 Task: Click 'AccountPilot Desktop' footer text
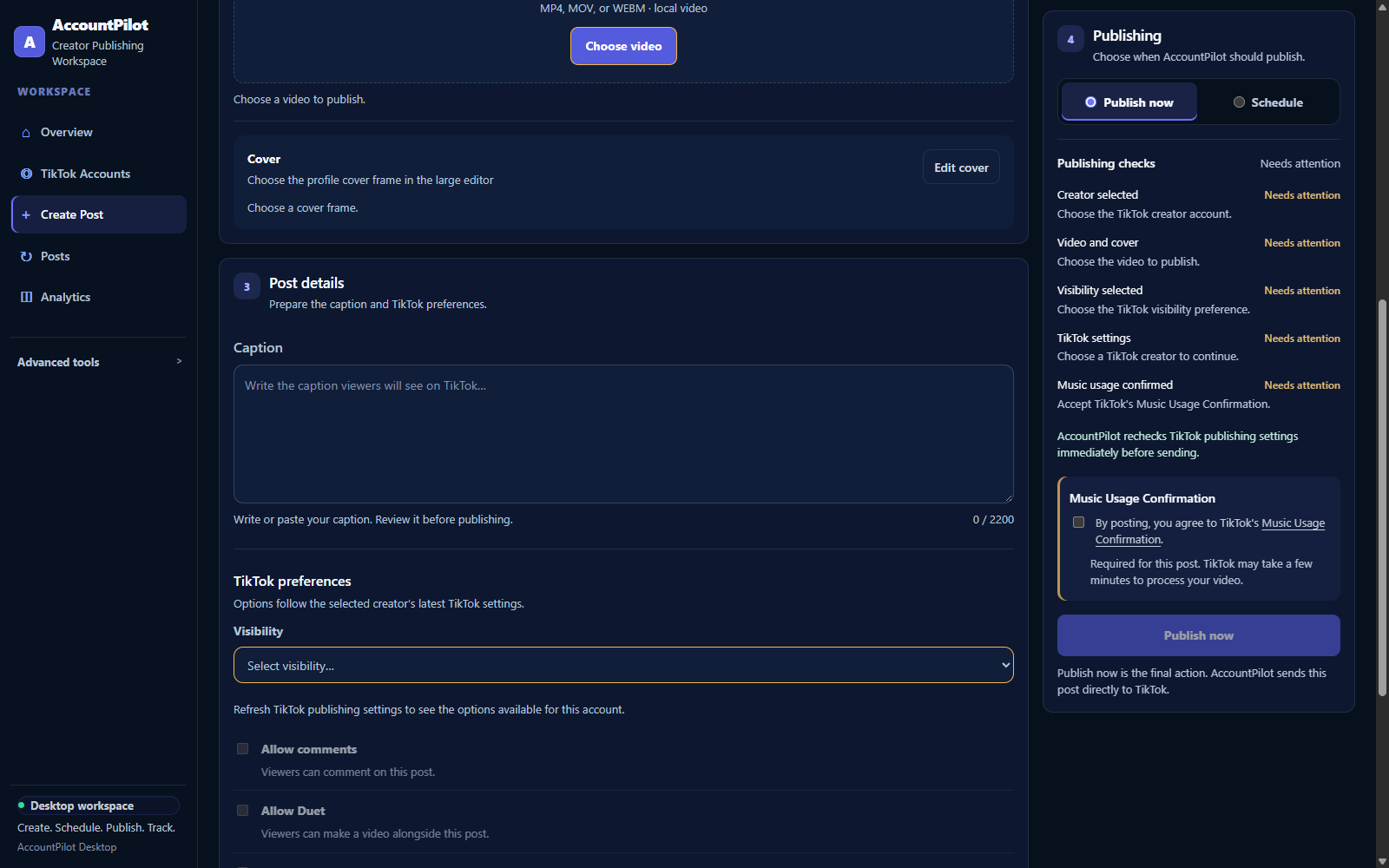pos(67,847)
